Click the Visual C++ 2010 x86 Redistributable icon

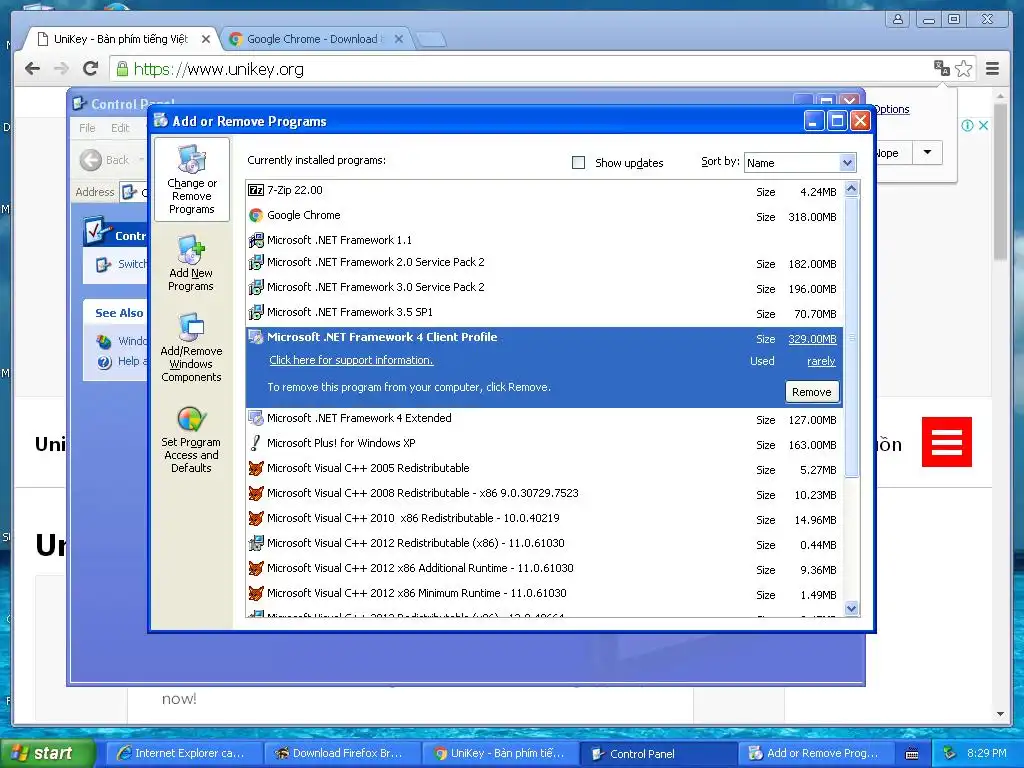click(256, 518)
